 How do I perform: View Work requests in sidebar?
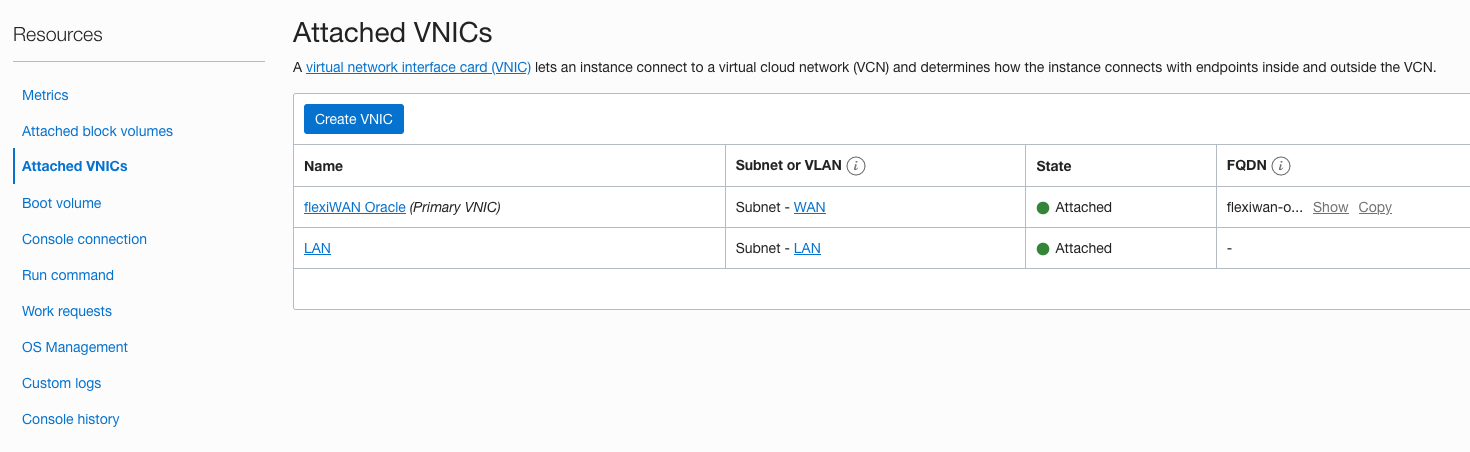pyautogui.click(x=67, y=311)
